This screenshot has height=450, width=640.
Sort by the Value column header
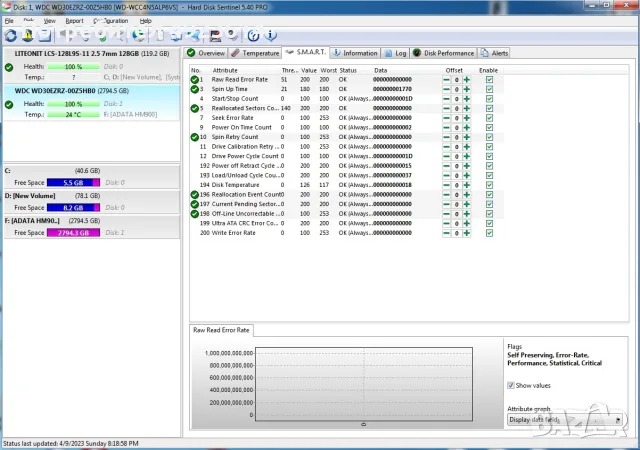[x=309, y=70]
